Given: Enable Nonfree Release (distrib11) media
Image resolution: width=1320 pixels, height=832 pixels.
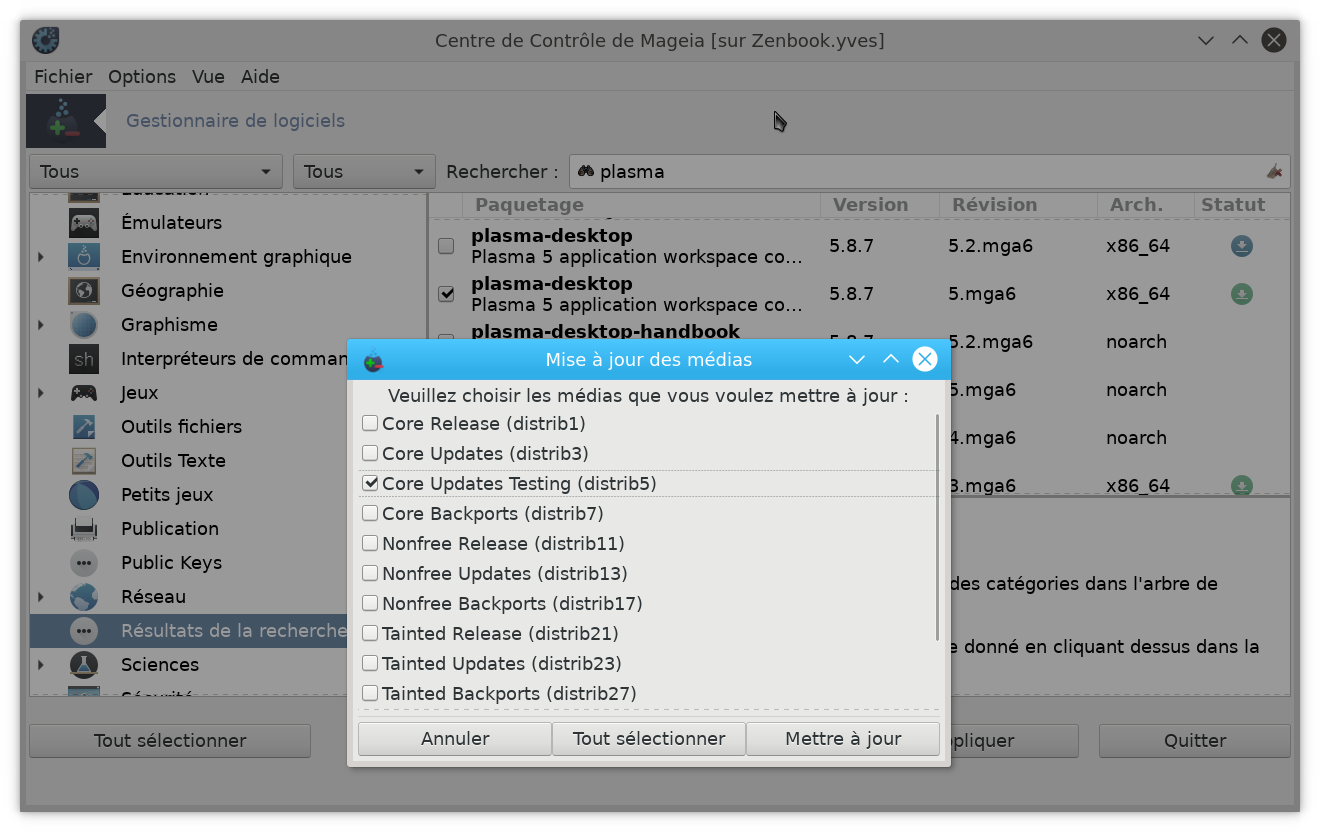Looking at the screenshot, I should point(370,543).
